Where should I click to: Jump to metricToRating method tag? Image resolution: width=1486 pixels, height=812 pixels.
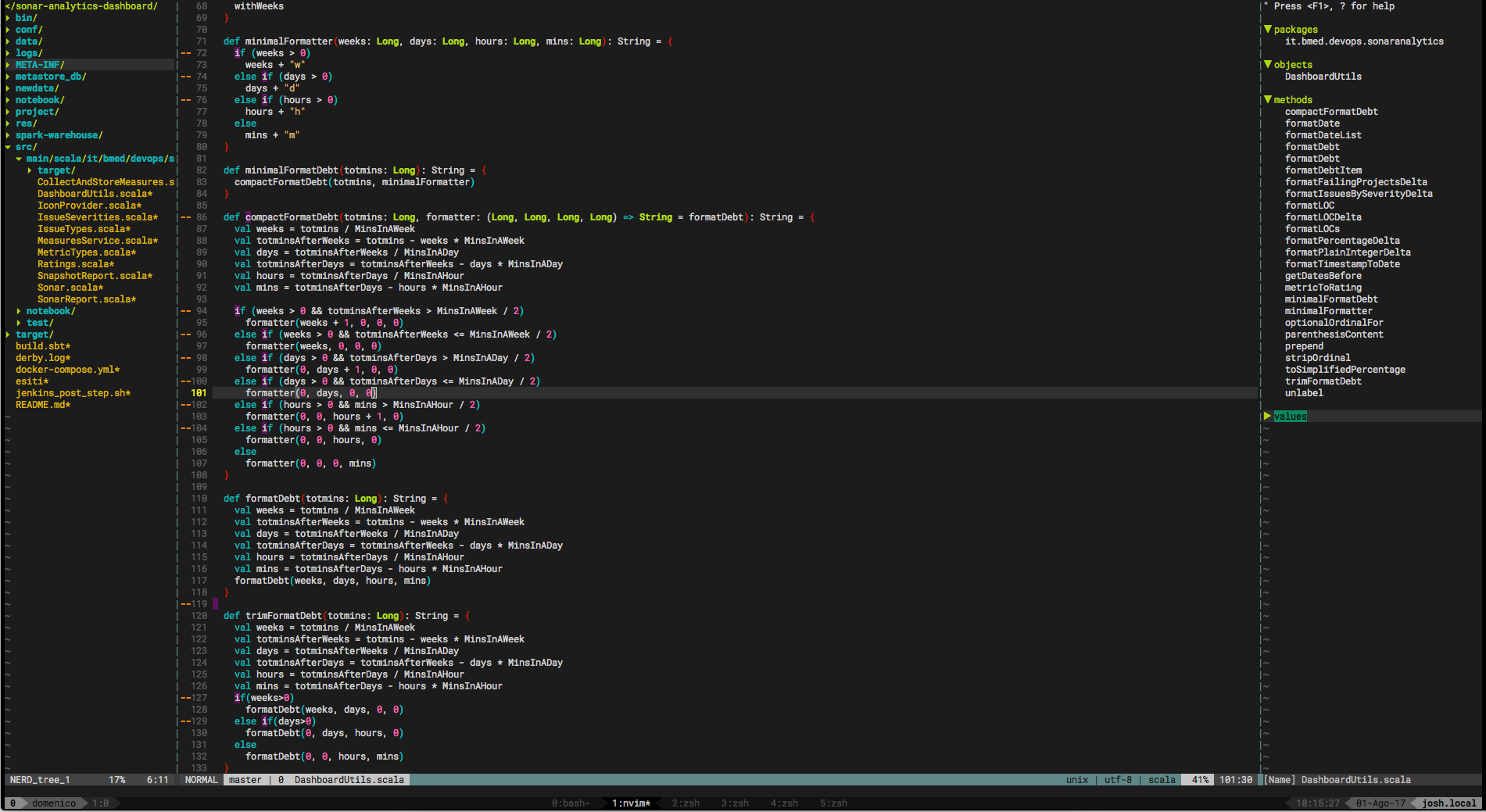(x=1323, y=288)
